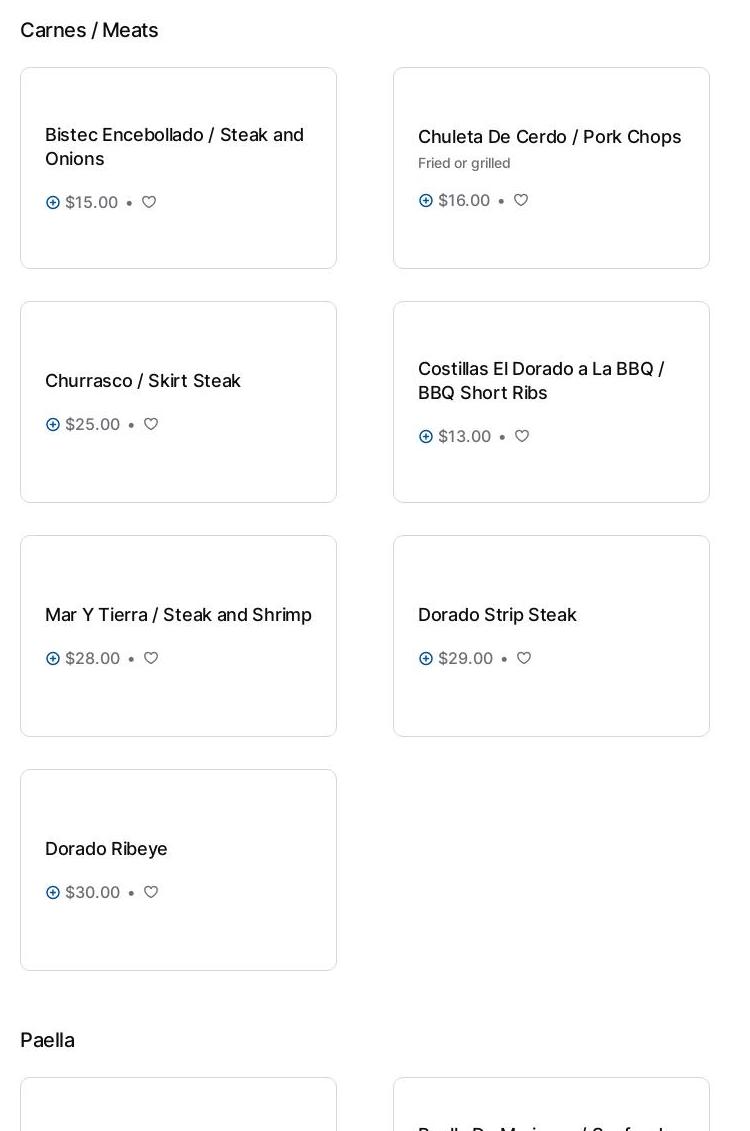Screen dimensions: 750x1131
Task: Open Bistec Encebollado / Steak and Onions
Action: [174, 147]
